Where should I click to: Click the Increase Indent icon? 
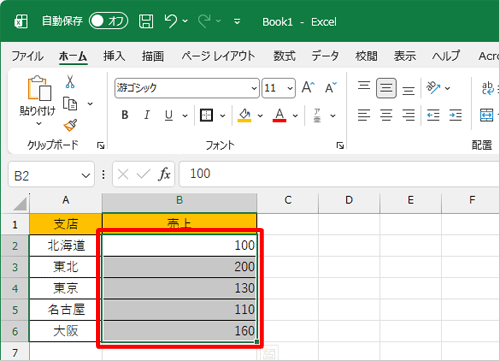coord(455,115)
